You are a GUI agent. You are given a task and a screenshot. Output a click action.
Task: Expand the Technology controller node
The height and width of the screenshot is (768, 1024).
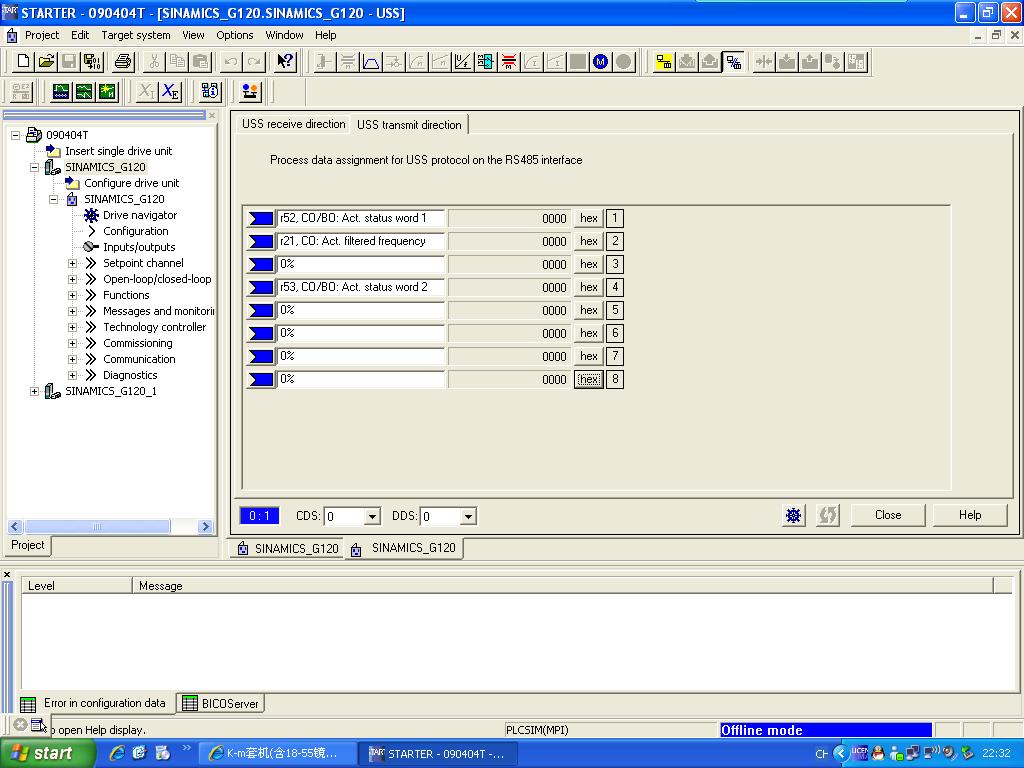72,327
